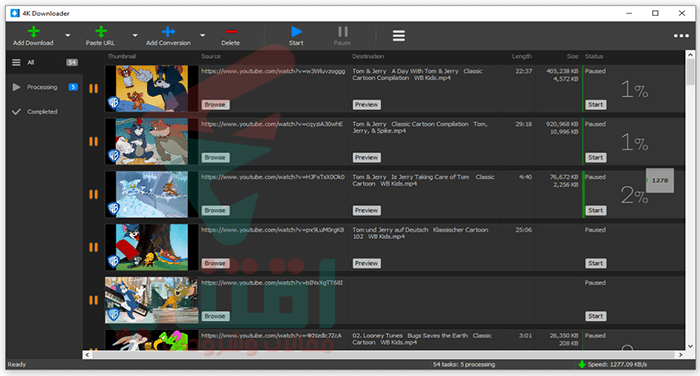Click the Destination column header
Image resolution: width=700 pixels, height=376 pixels.
tap(368, 56)
